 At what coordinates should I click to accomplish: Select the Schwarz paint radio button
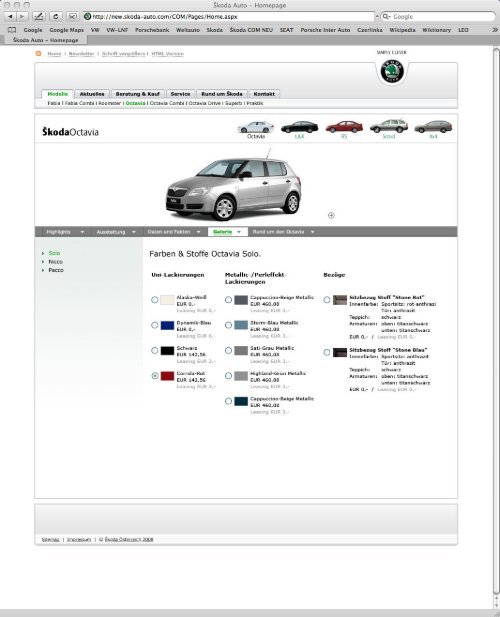click(x=155, y=351)
